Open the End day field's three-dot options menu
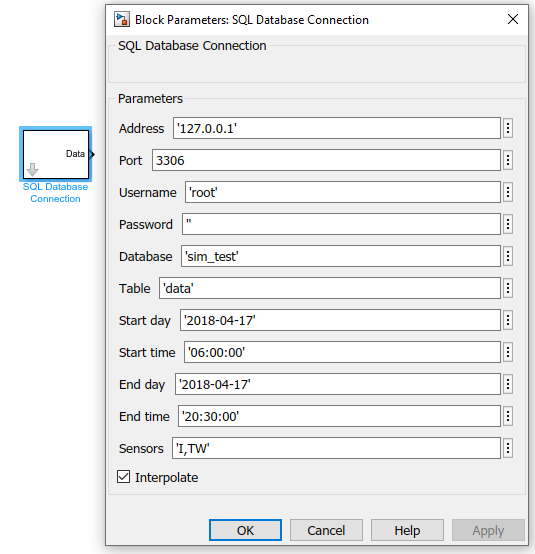This screenshot has width=535, height=554. [508, 384]
